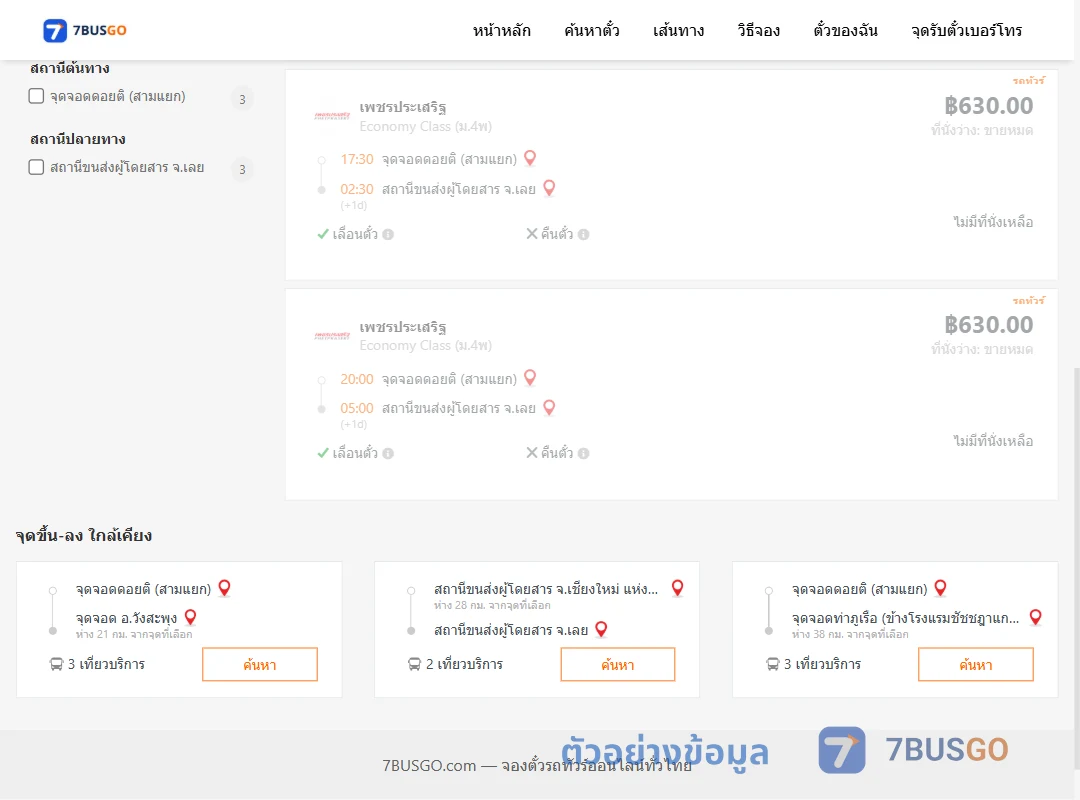The image size is (1080, 800).
Task: Click map pin for 17:30 departure stop
Action: click(x=530, y=158)
